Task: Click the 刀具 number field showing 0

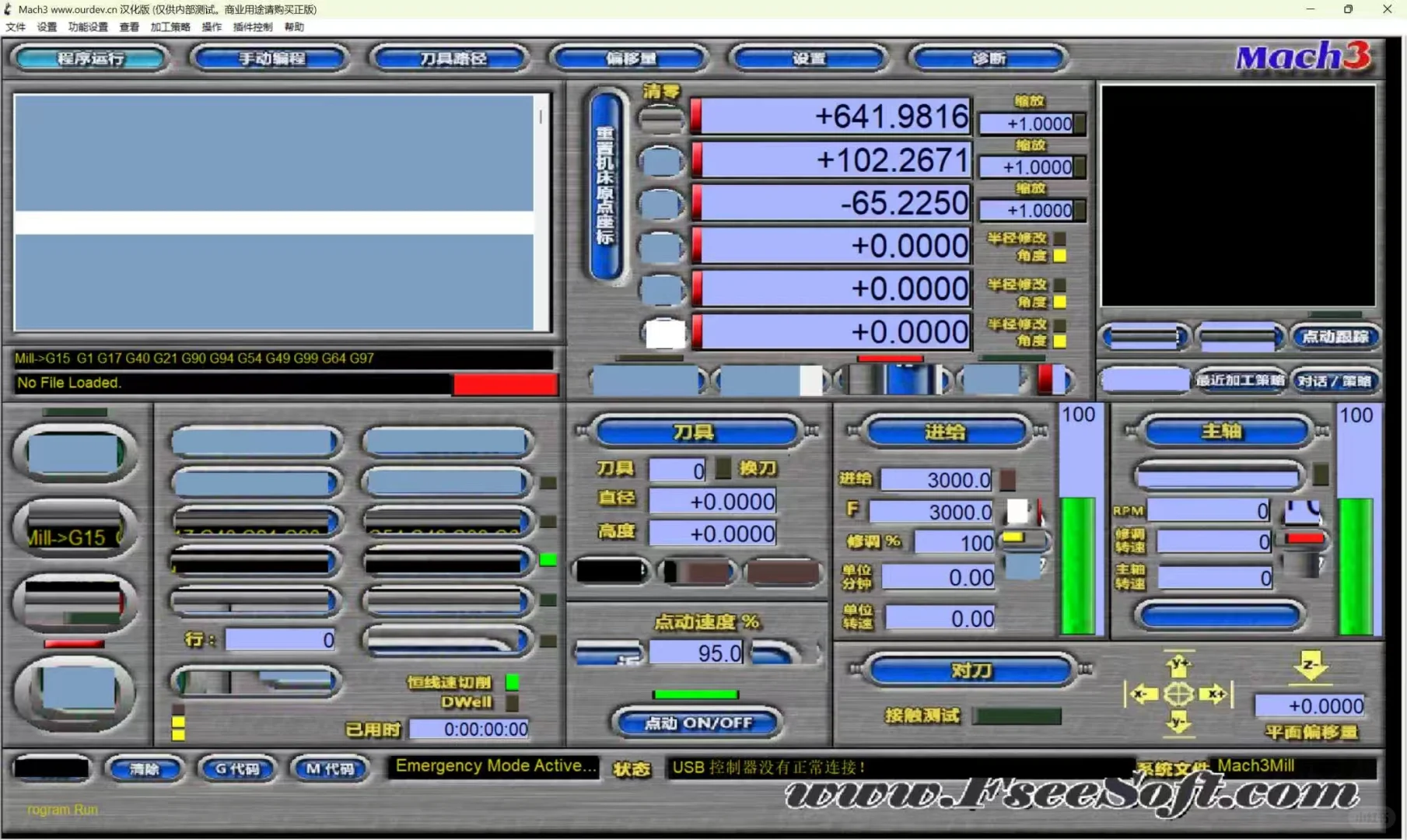Action: coord(677,470)
